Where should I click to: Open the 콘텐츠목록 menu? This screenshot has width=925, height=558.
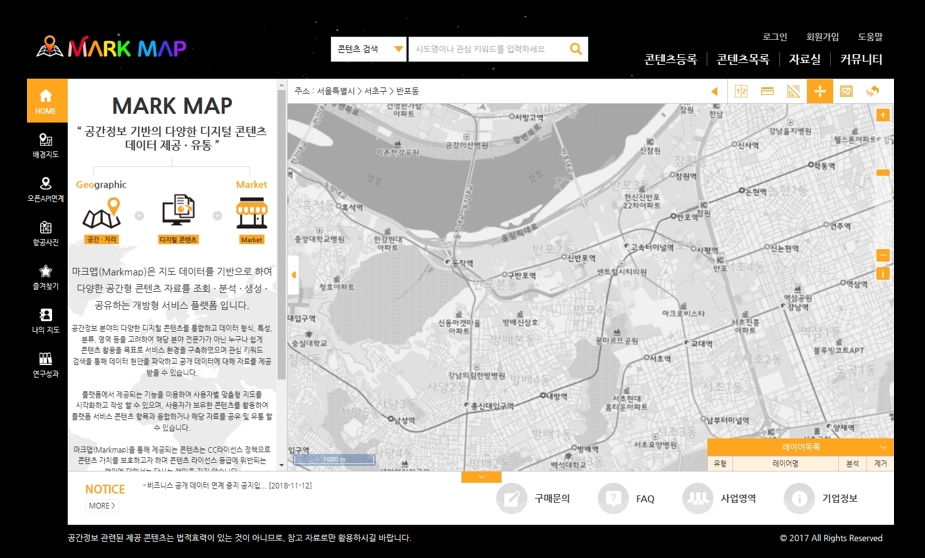point(743,59)
